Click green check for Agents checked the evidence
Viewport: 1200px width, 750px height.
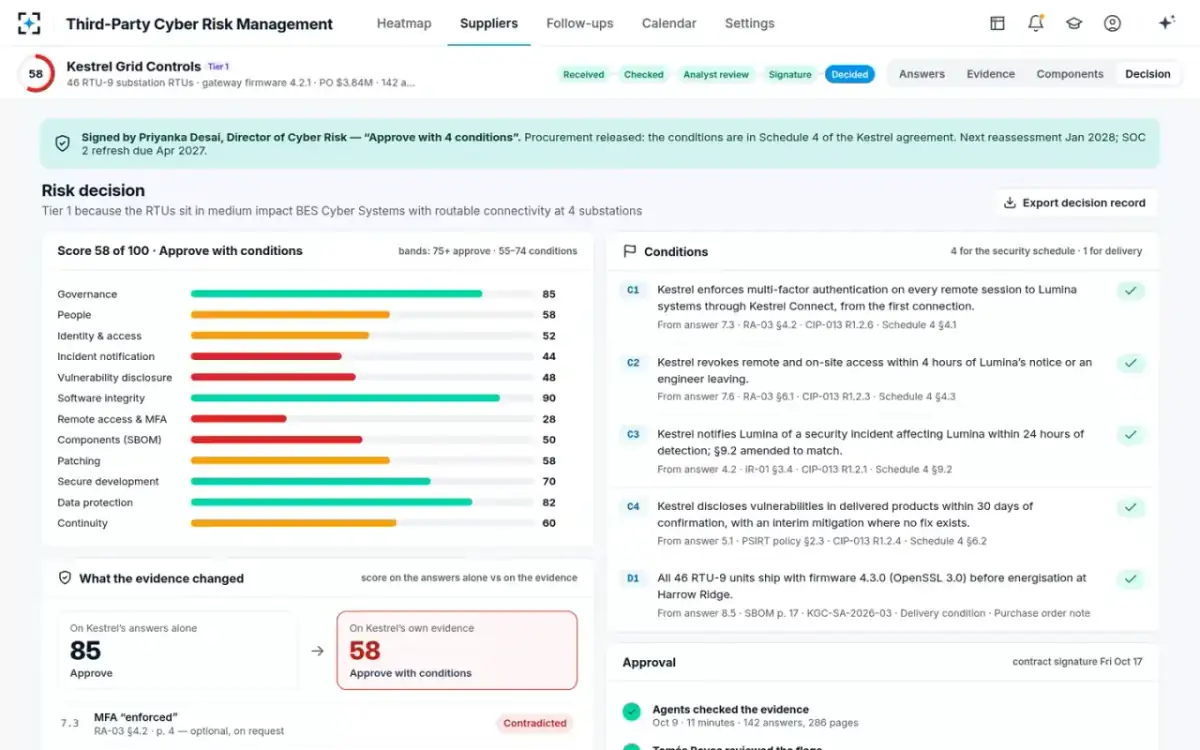pyautogui.click(x=631, y=711)
